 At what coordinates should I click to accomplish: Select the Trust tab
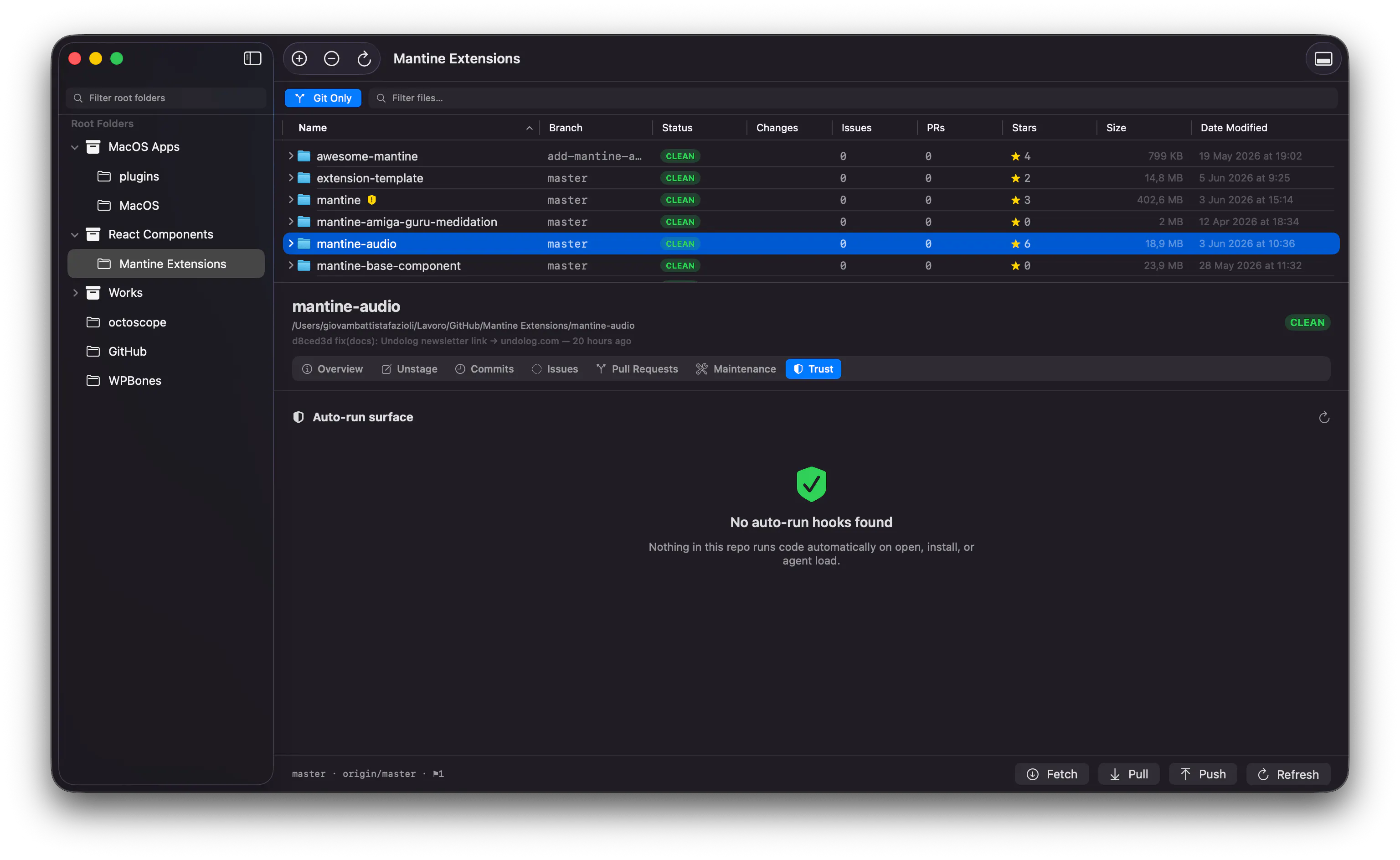coord(813,369)
